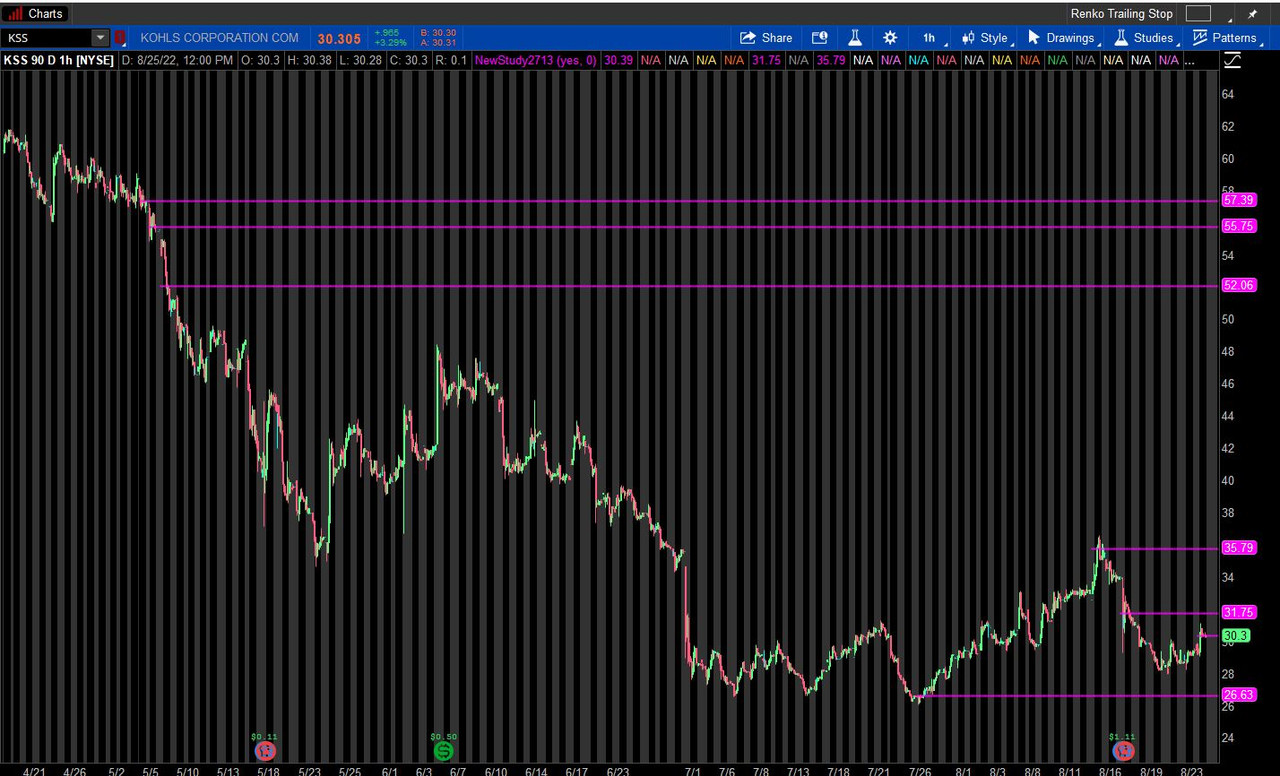Image resolution: width=1280 pixels, height=776 pixels.
Task: Pin the Renko Trailing Stop panel
Action: pyautogui.click(x=1252, y=14)
